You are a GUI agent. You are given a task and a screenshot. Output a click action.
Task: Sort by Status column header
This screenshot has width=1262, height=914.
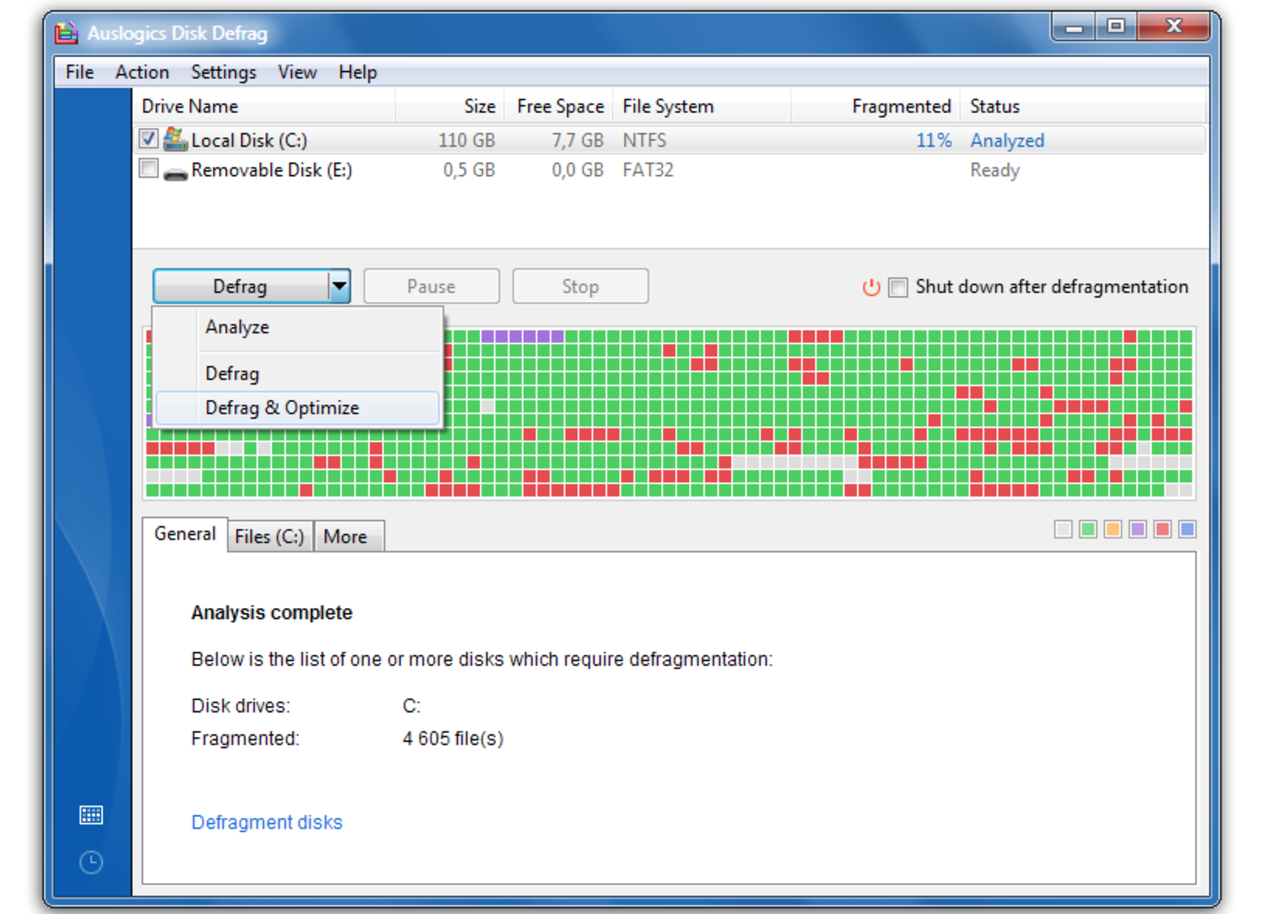[1084, 106]
